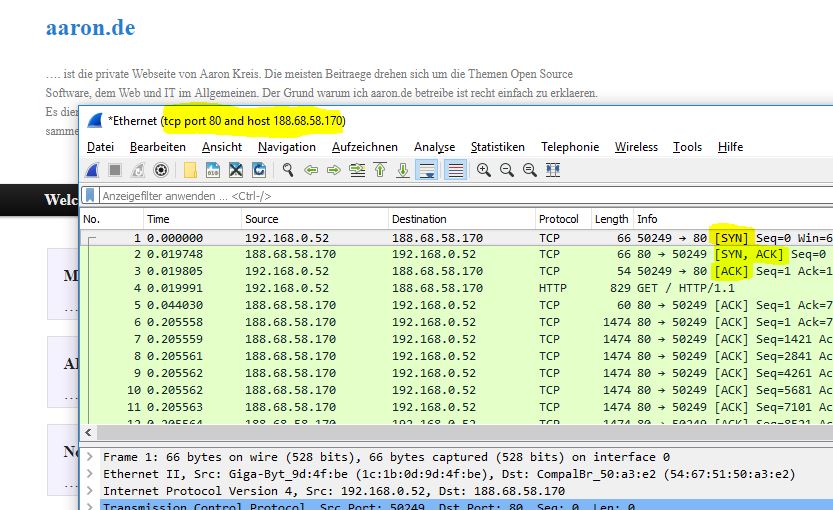This screenshot has width=833, height=510.
Task: Click the Find packet magnifier icon
Action: pos(289,170)
